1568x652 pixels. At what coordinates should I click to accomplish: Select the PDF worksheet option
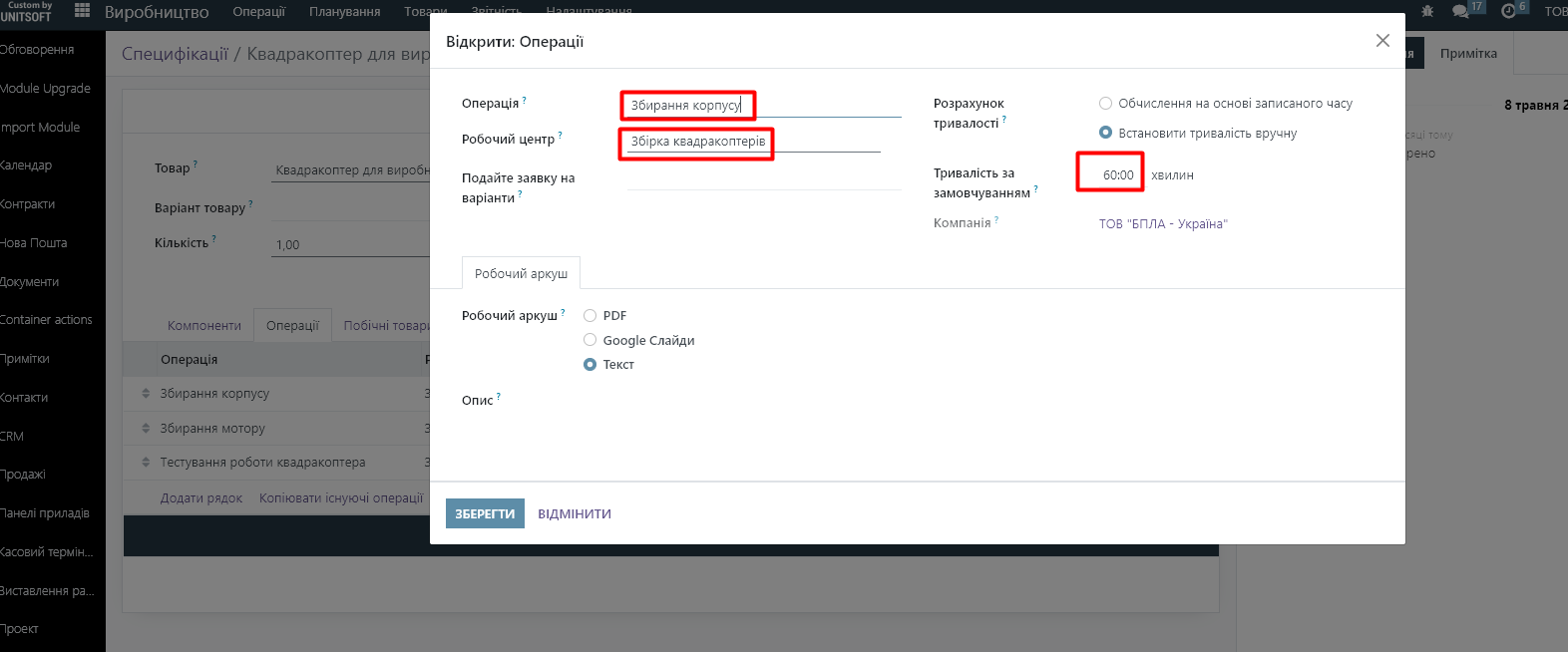pyautogui.click(x=590, y=316)
